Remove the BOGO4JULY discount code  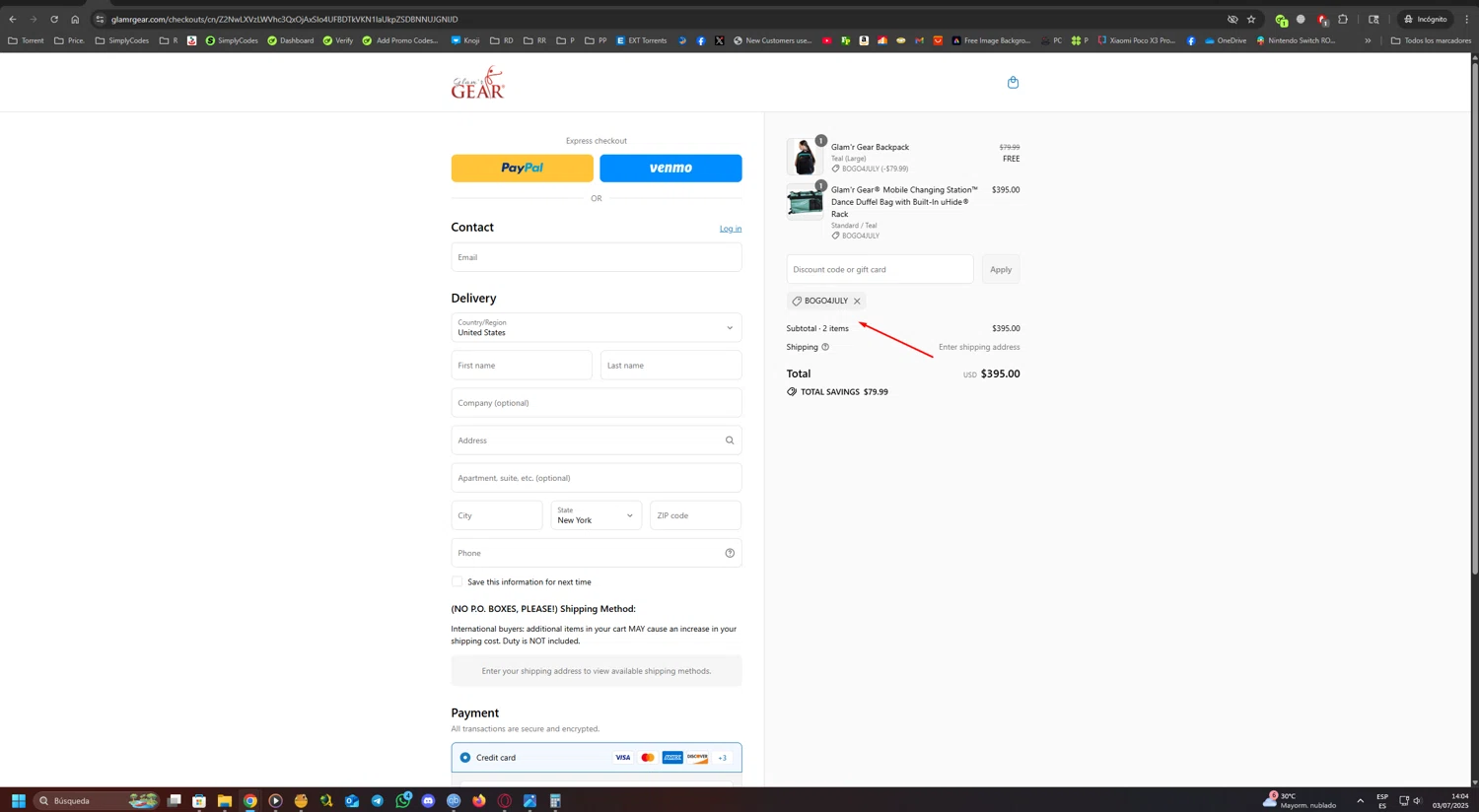857,302
